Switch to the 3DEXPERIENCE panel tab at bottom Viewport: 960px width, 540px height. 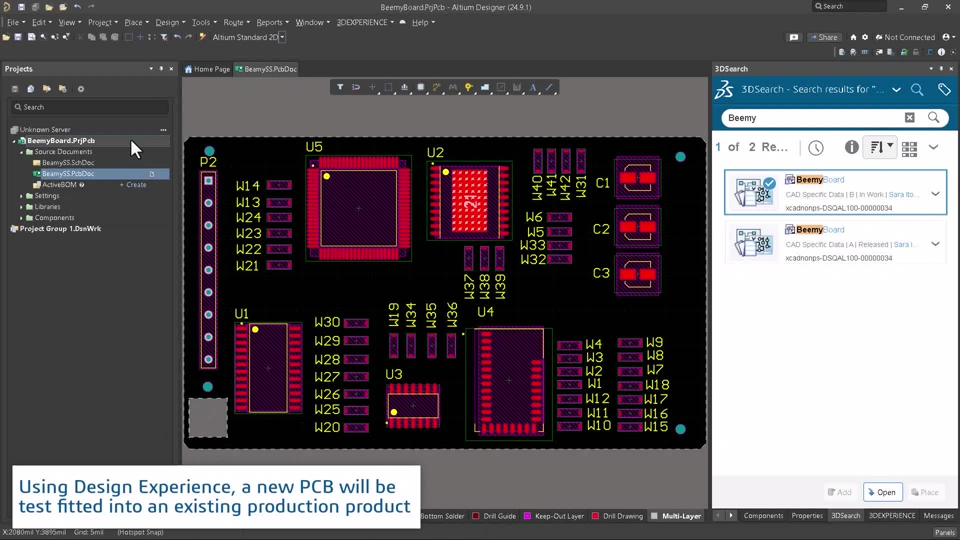coord(891,516)
